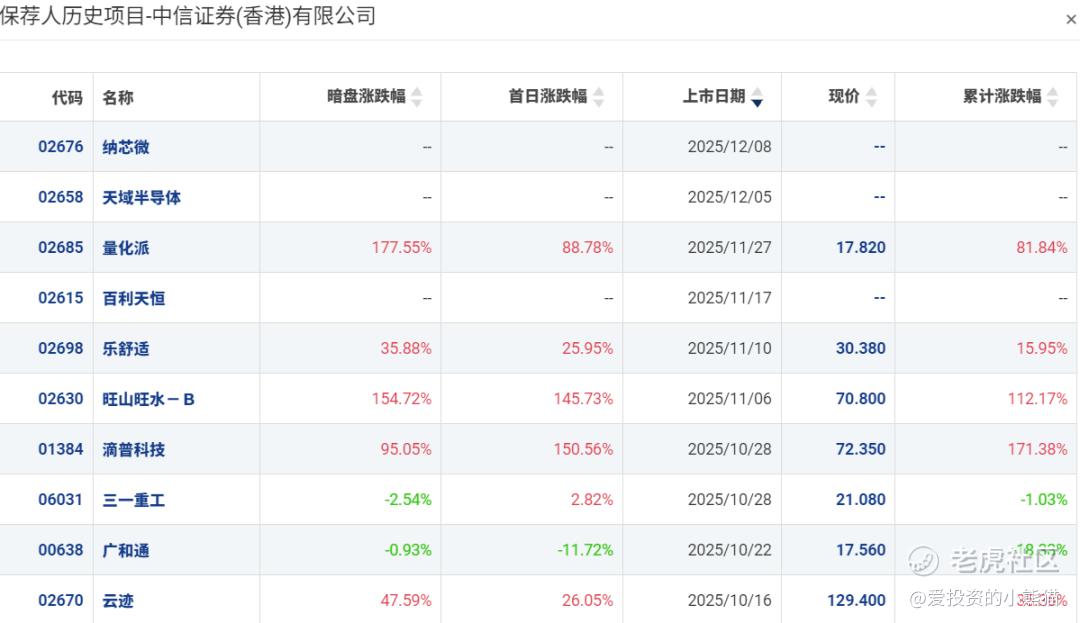Select the 35.88% grey-market value
1080x623 pixels.
point(406,348)
